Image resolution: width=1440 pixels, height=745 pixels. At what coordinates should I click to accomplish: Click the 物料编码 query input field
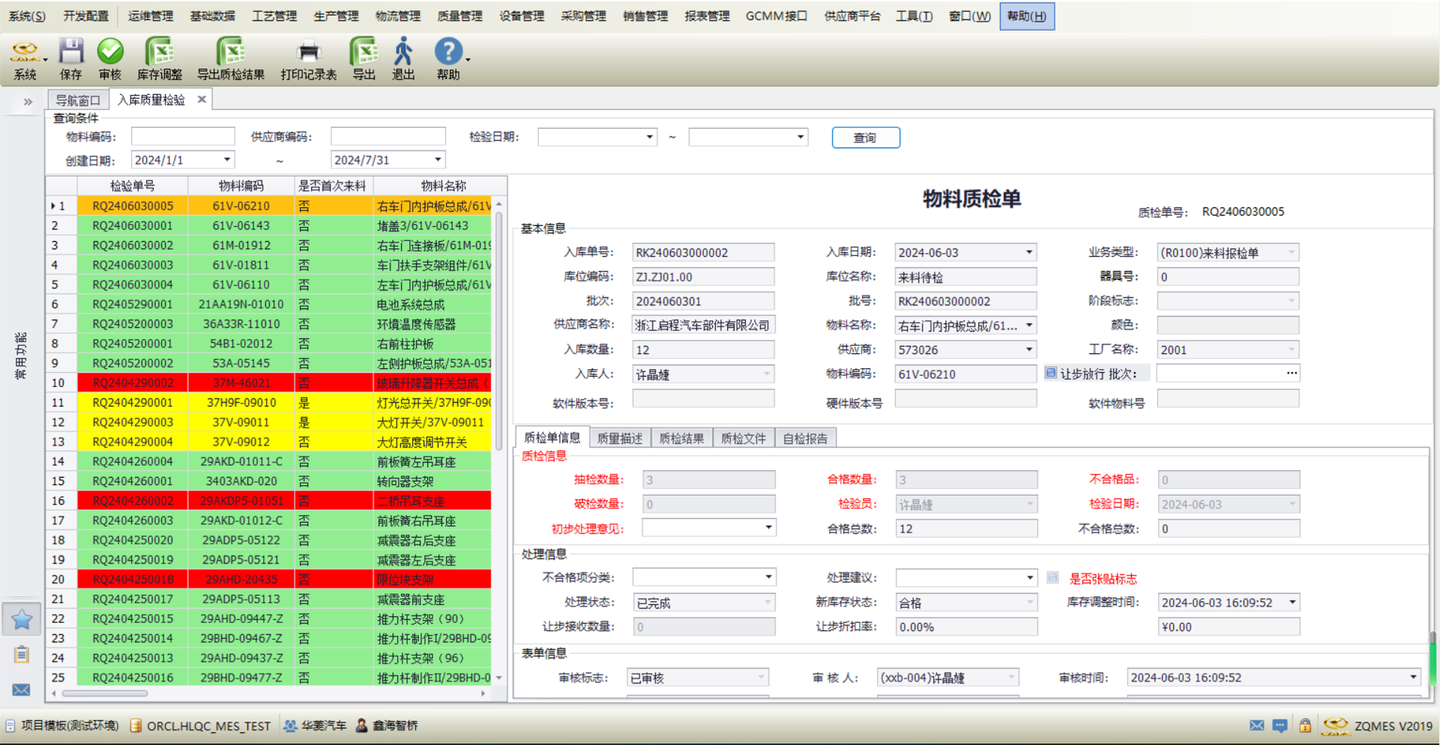coord(183,137)
